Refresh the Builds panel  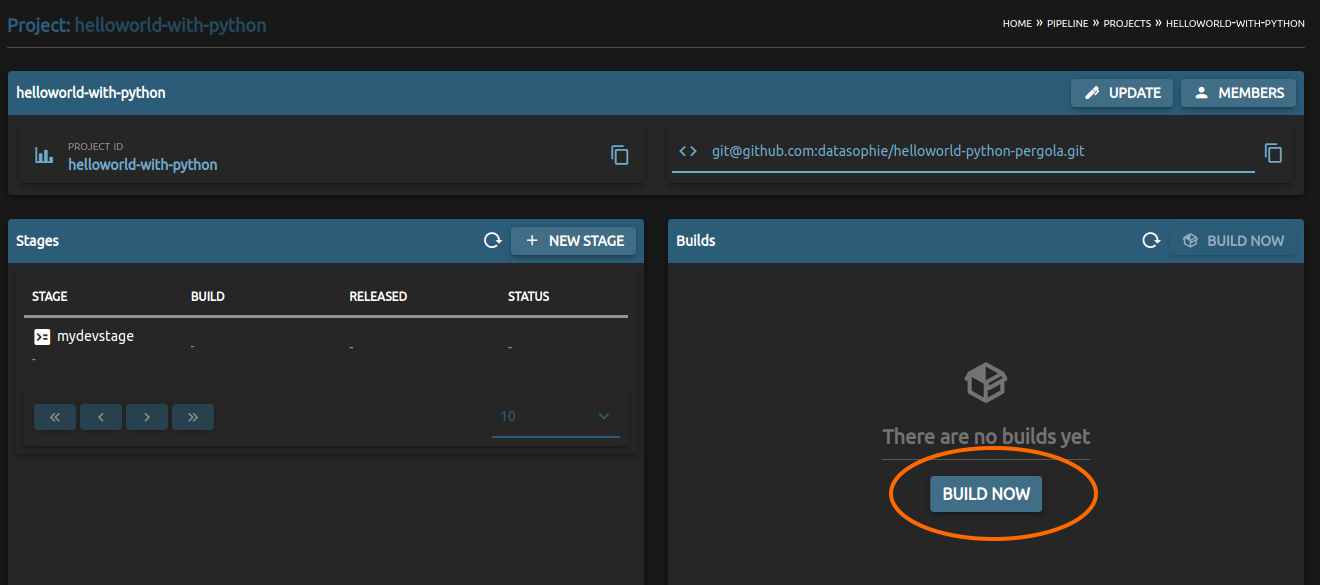click(x=1152, y=241)
